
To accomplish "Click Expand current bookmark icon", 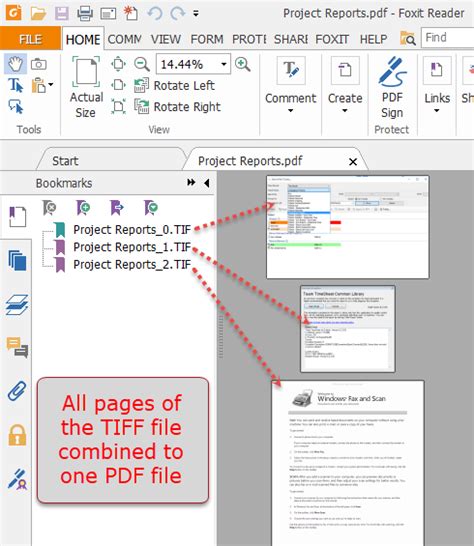I will click(x=151, y=208).
